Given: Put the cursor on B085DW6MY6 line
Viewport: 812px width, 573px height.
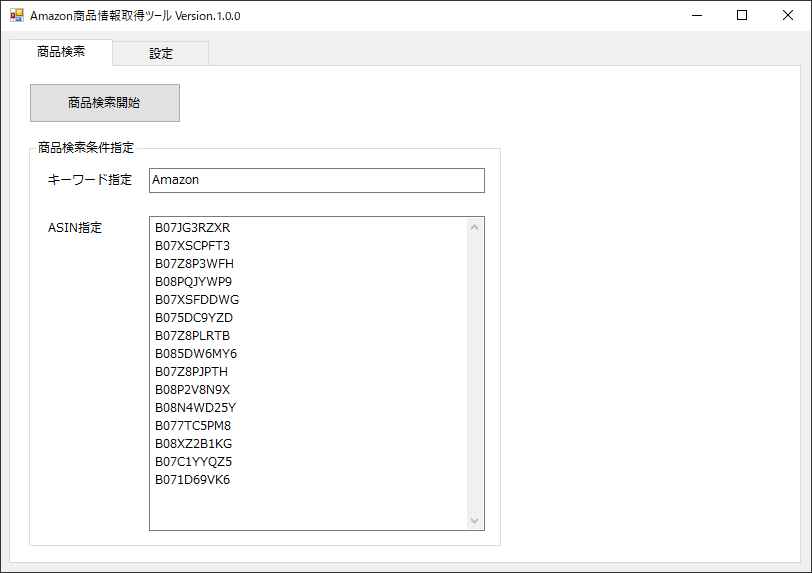Looking at the screenshot, I should (196, 354).
